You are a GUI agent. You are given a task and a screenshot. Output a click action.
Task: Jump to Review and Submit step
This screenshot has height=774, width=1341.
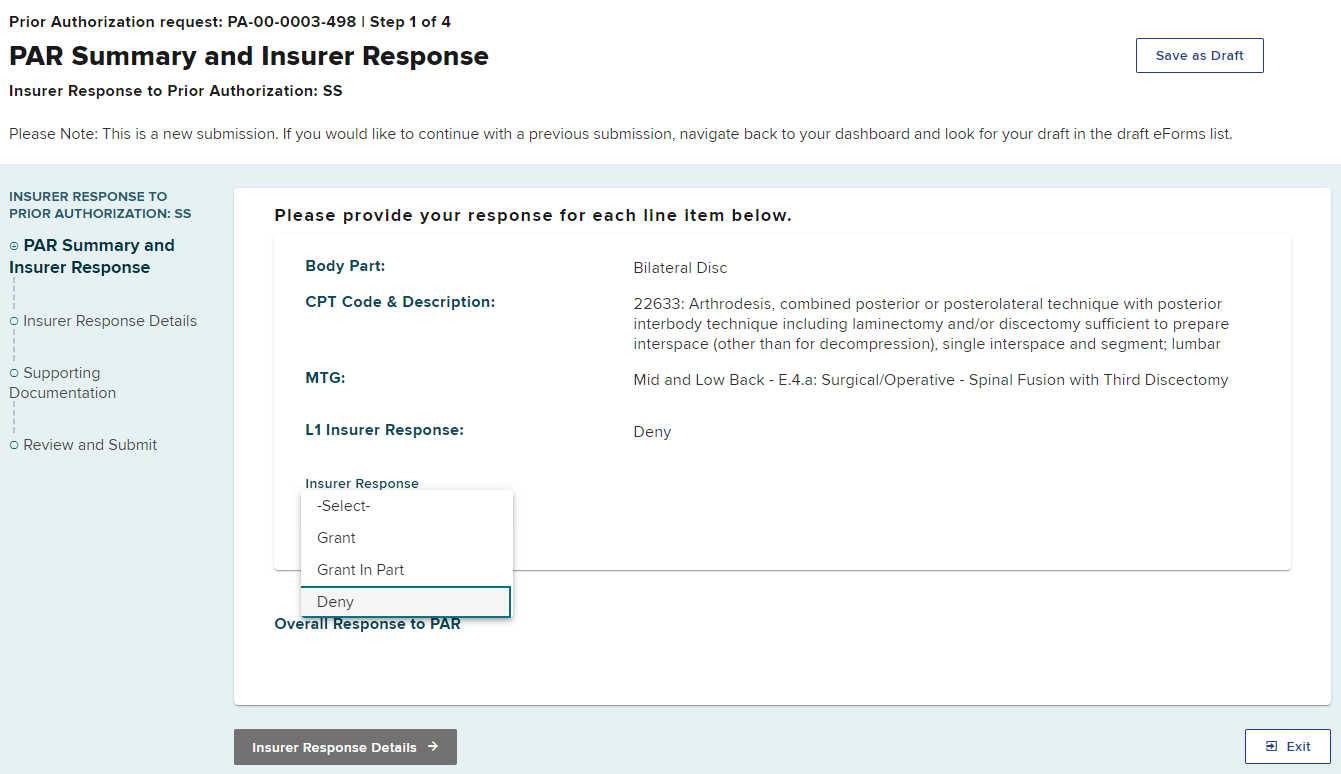pyautogui.click(x=90, y=445)
